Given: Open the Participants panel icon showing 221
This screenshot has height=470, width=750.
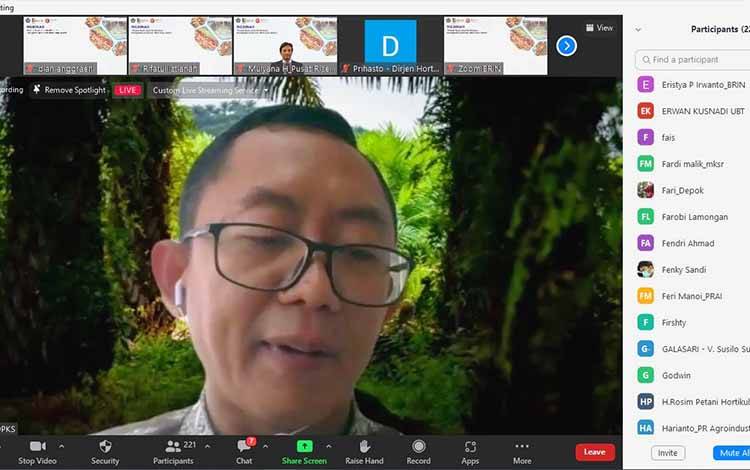Looking at the screenshot, I should 173,446.
